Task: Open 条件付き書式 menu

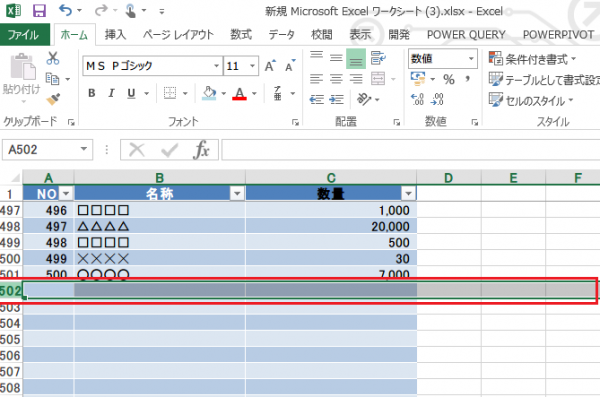Action: [x=532, y=59]
